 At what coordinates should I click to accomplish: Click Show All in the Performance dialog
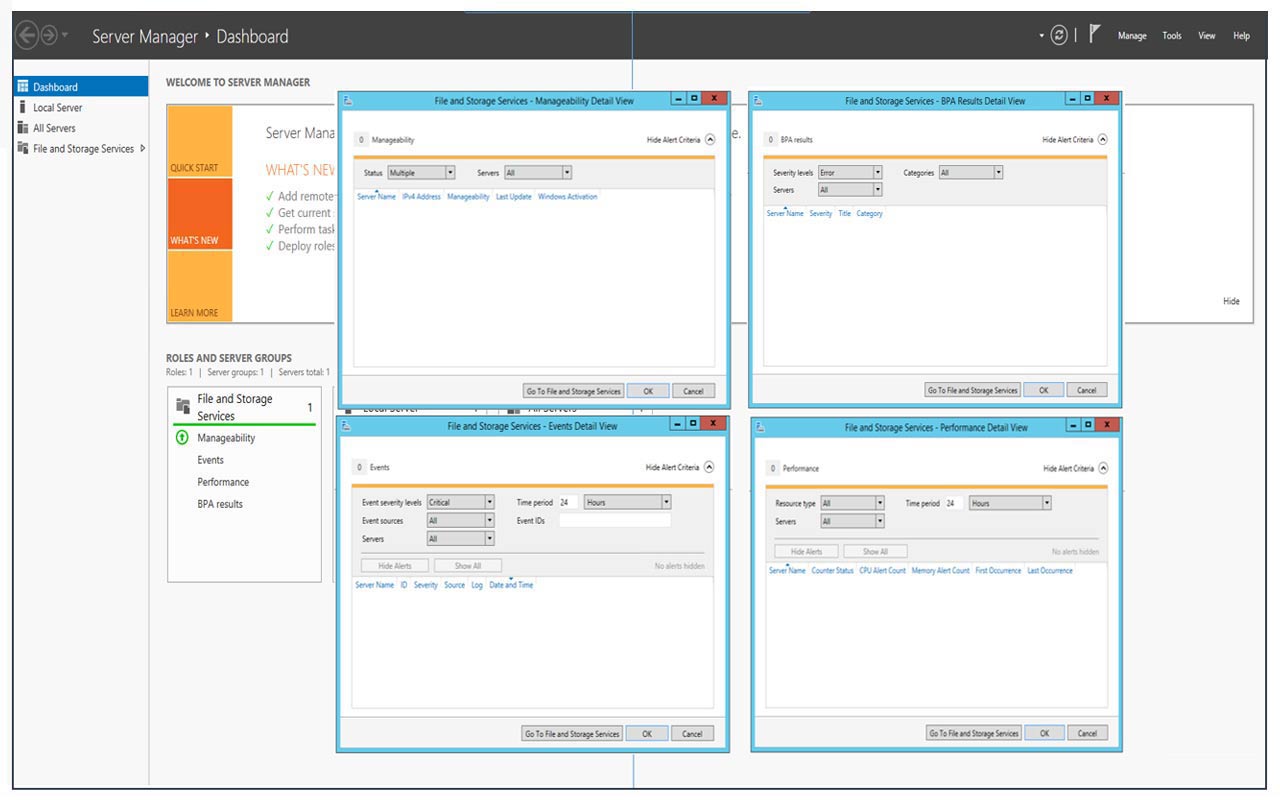coord(875,551)
